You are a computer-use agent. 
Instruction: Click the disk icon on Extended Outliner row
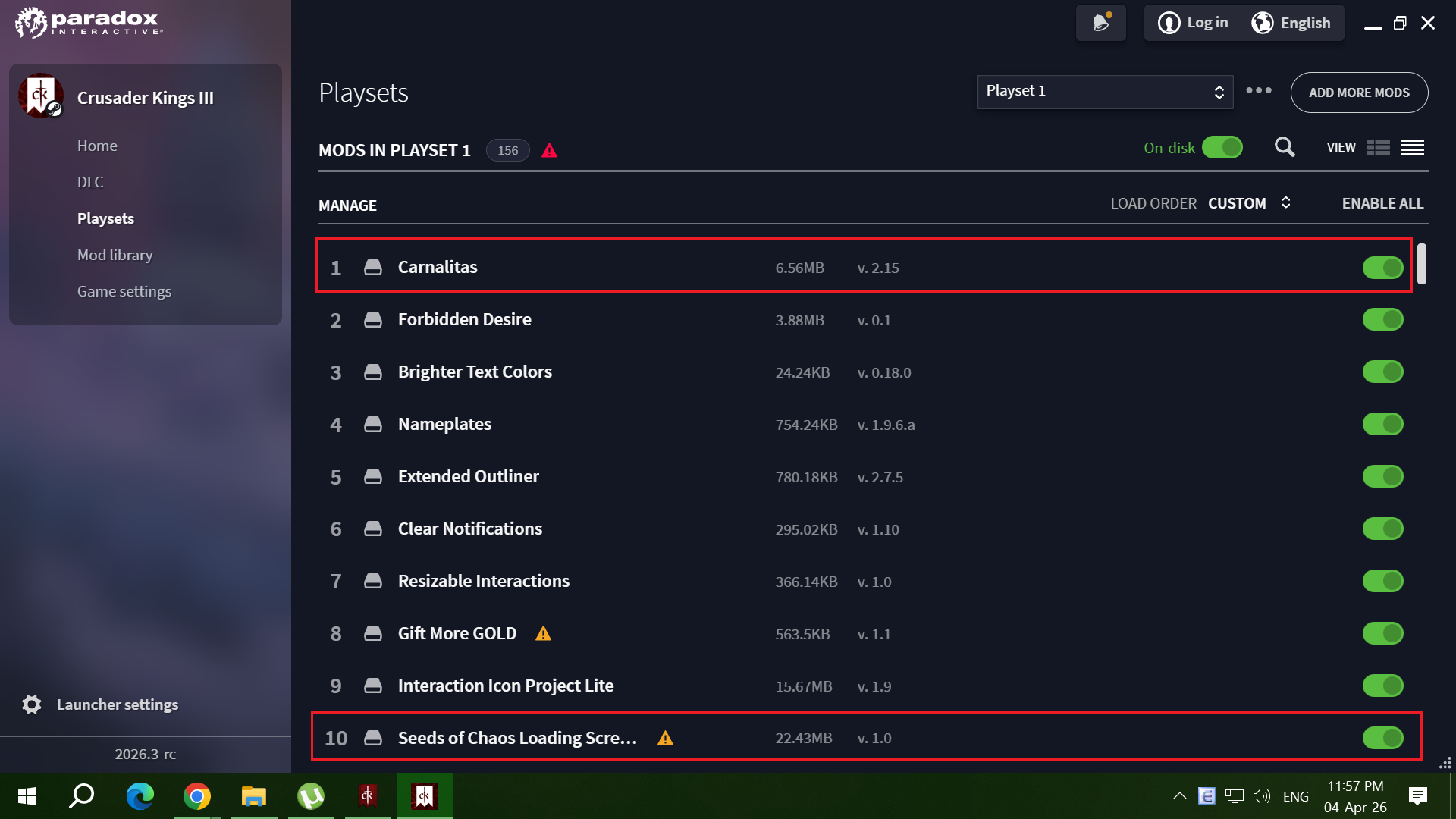pyautogui.click(x=373, y=476)
